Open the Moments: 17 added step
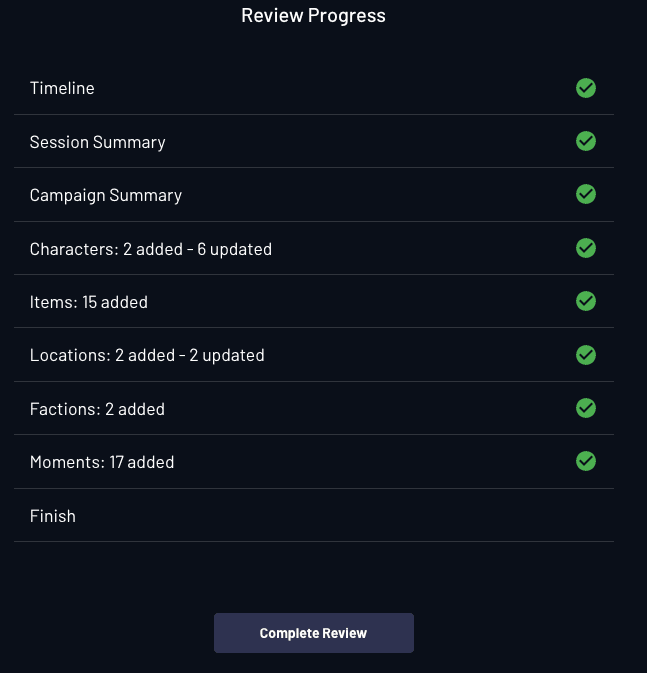 101,462
